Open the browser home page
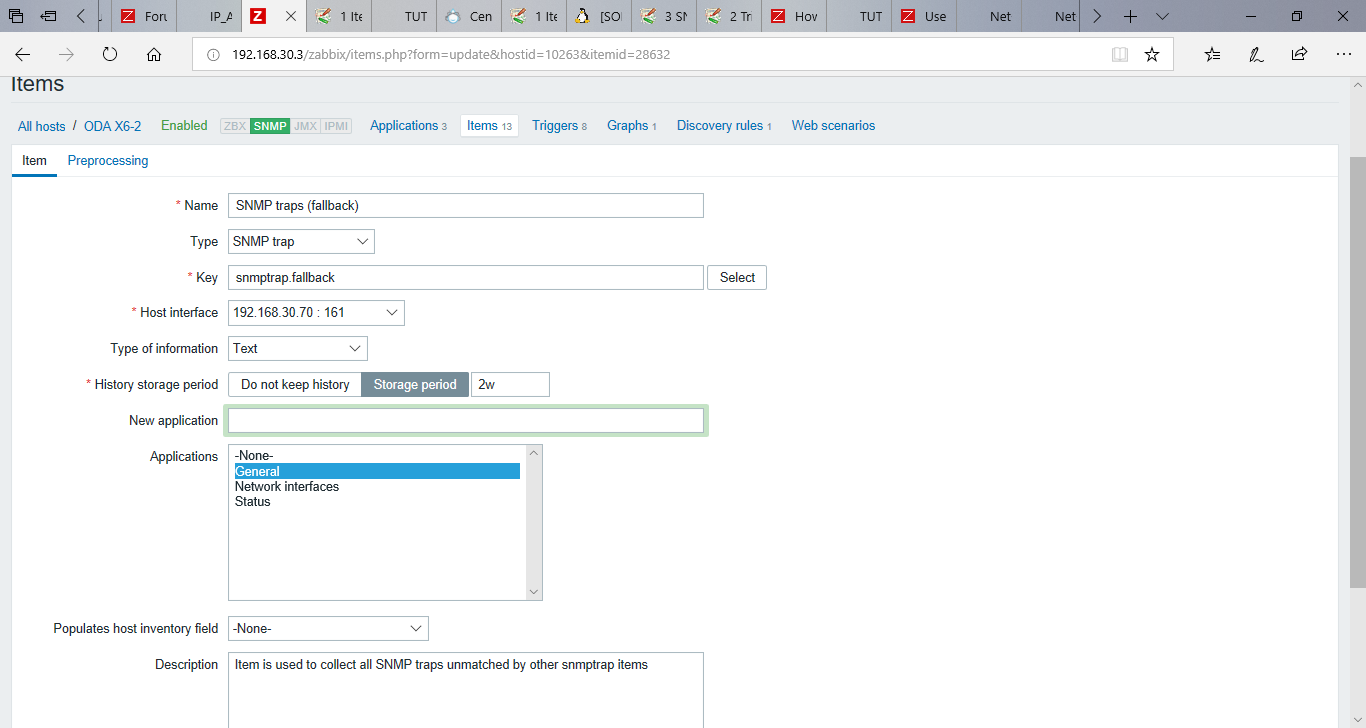 pyautogui.click(x=154, y=55)
